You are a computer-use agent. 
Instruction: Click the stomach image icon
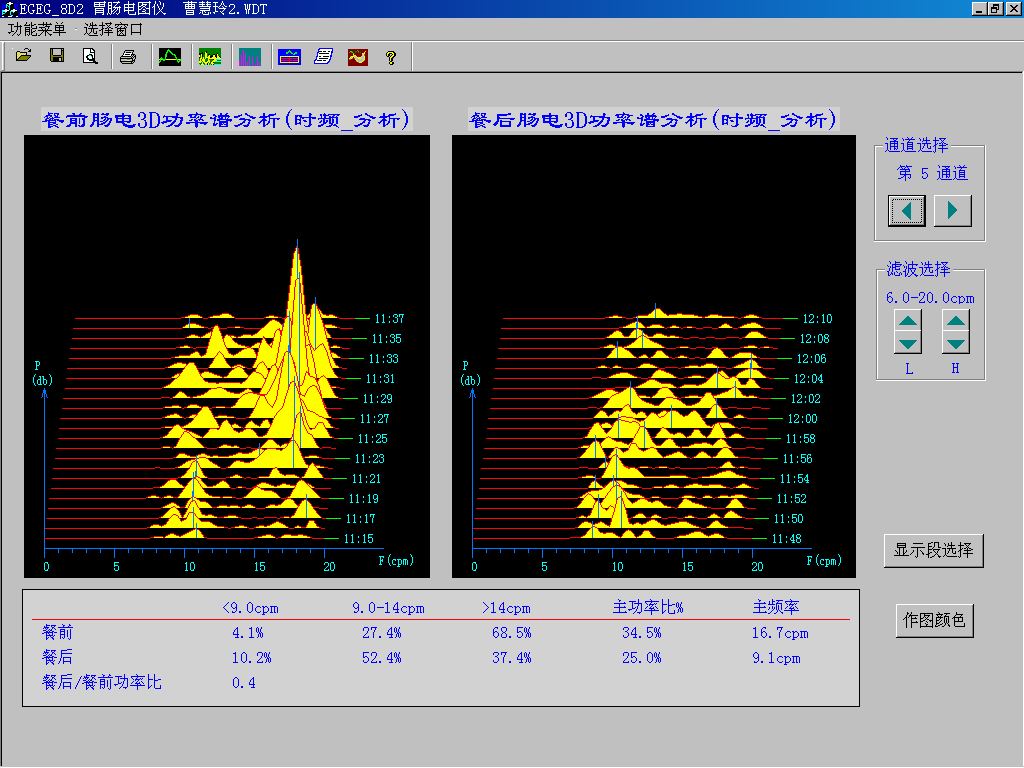pyautogui.click(x=357, y=57)
